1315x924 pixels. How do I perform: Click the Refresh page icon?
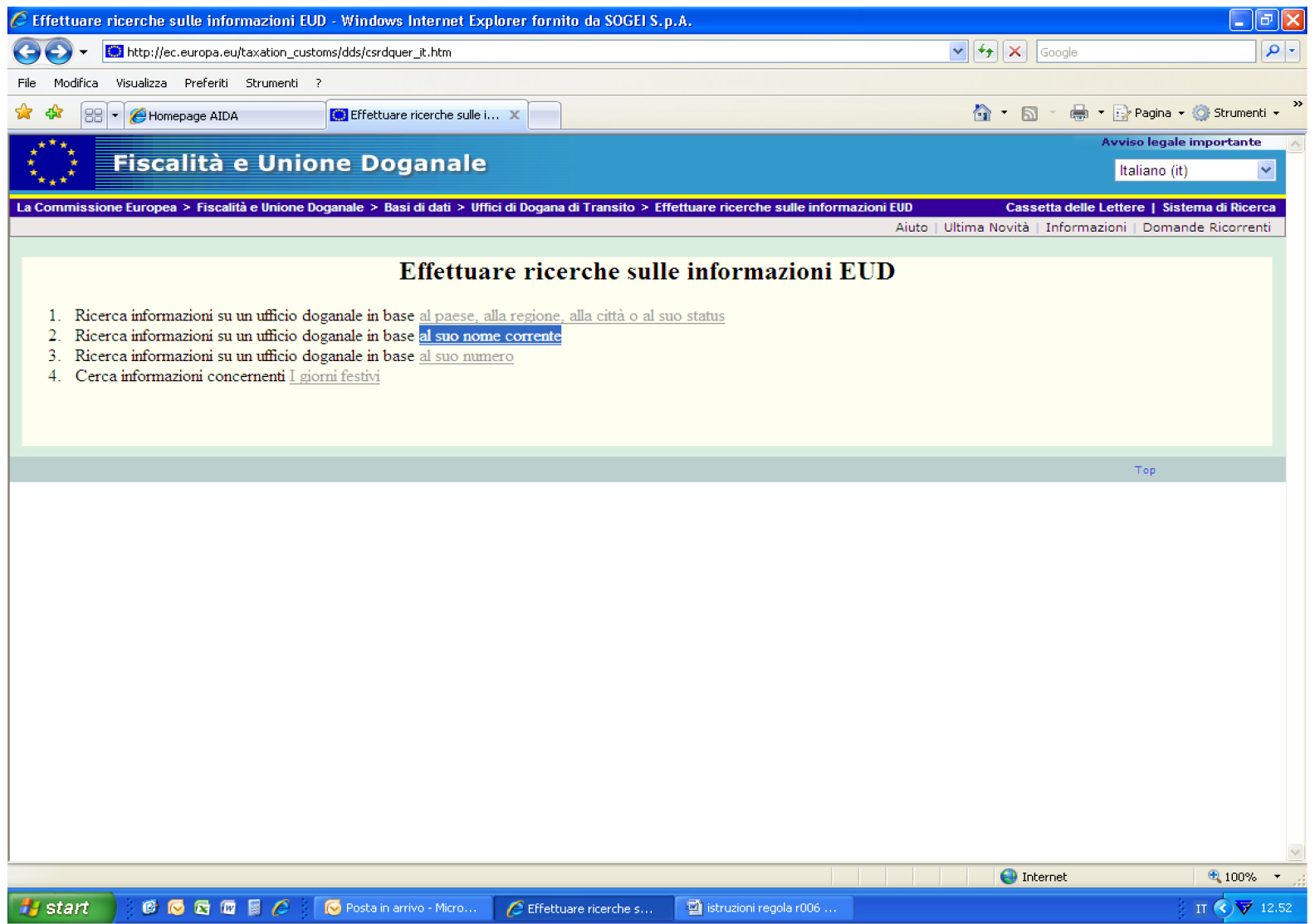tap(985, 51)
